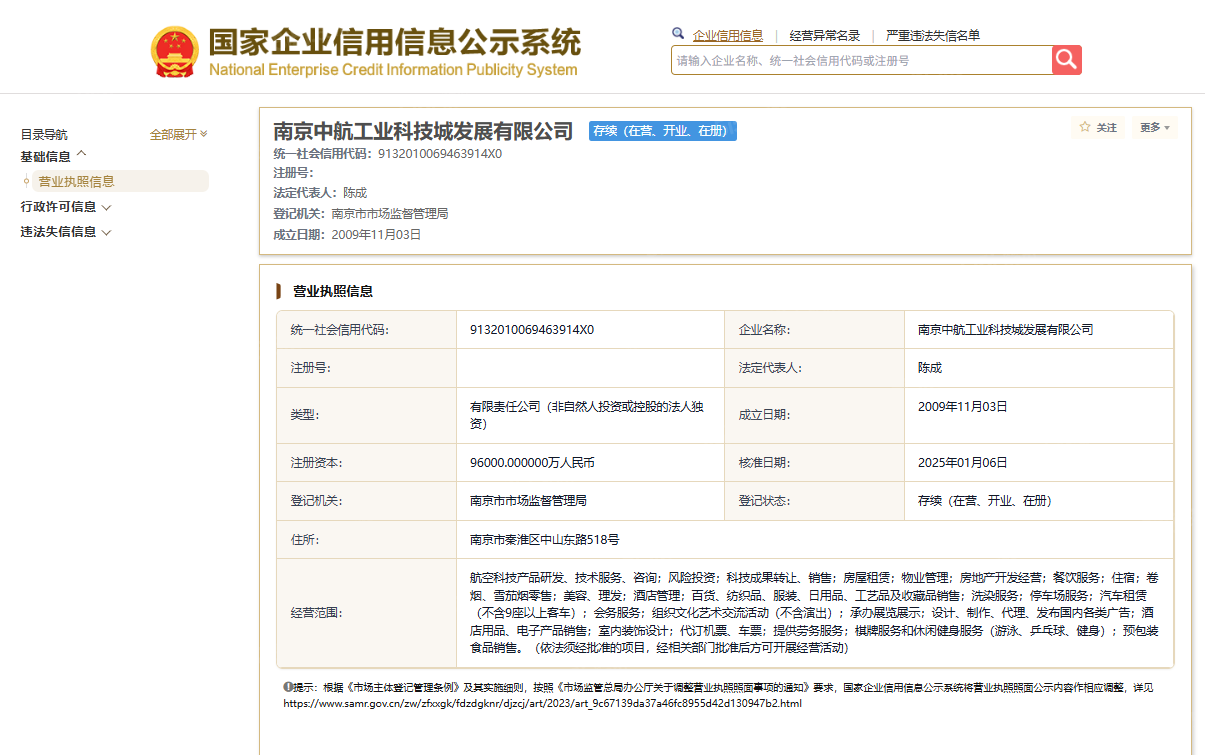Click the small magnifier before 企业信用信息
The width and height of the screenshot is (1205, 755).
pos(678,34)
